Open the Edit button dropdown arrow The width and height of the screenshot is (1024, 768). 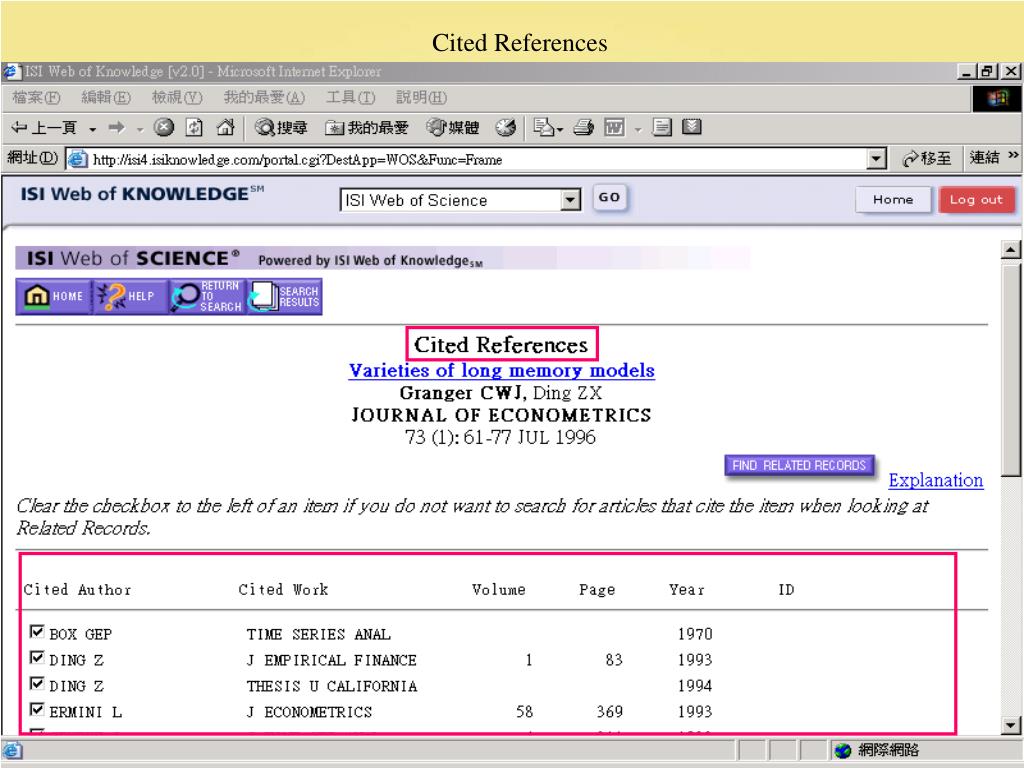click(x=638, y=129)
